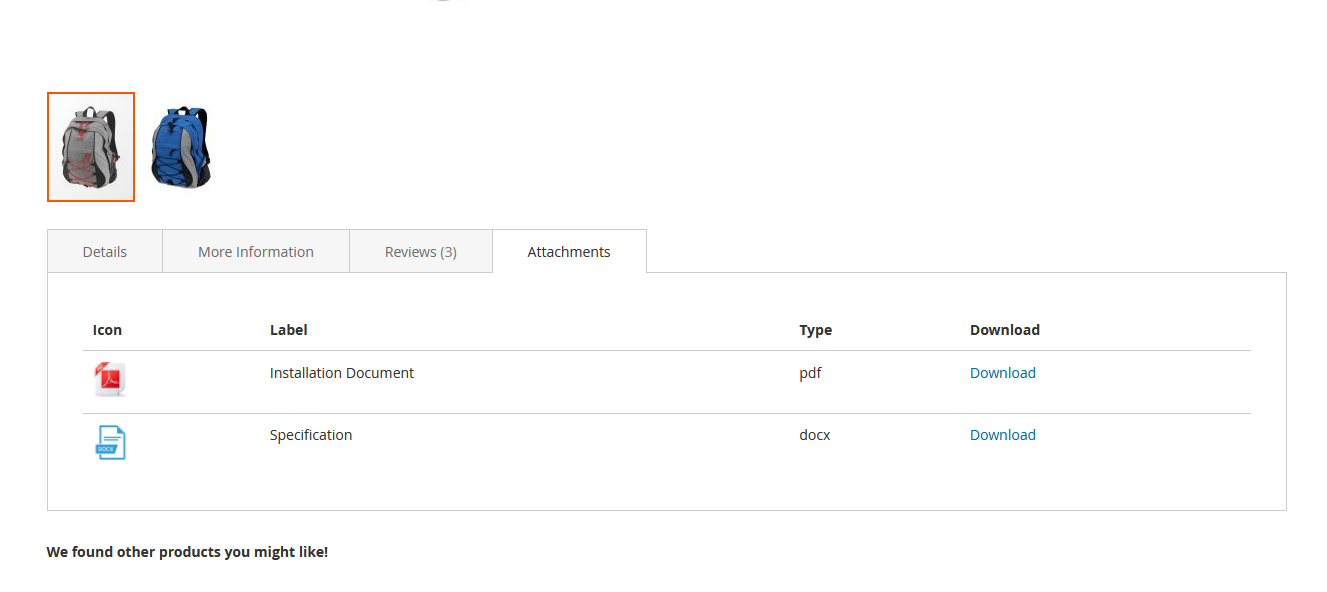Click the Download column header
Screen dimensions: 1327x592
click(x=1004, y=329)
